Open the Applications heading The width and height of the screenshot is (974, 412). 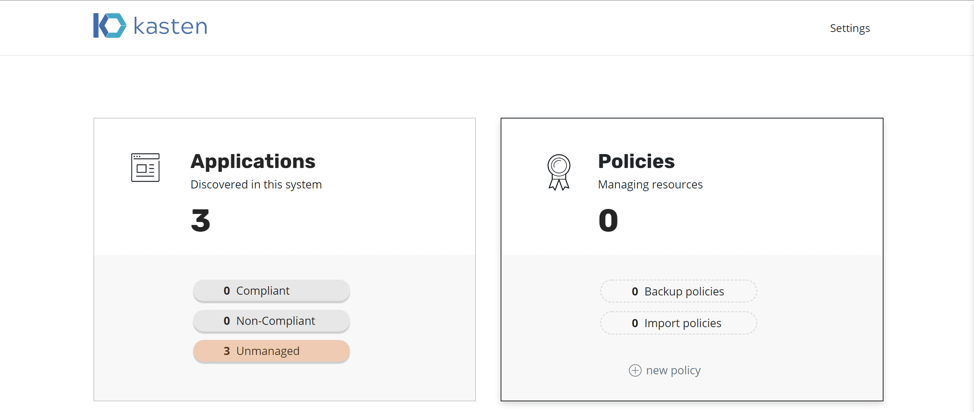253,161
